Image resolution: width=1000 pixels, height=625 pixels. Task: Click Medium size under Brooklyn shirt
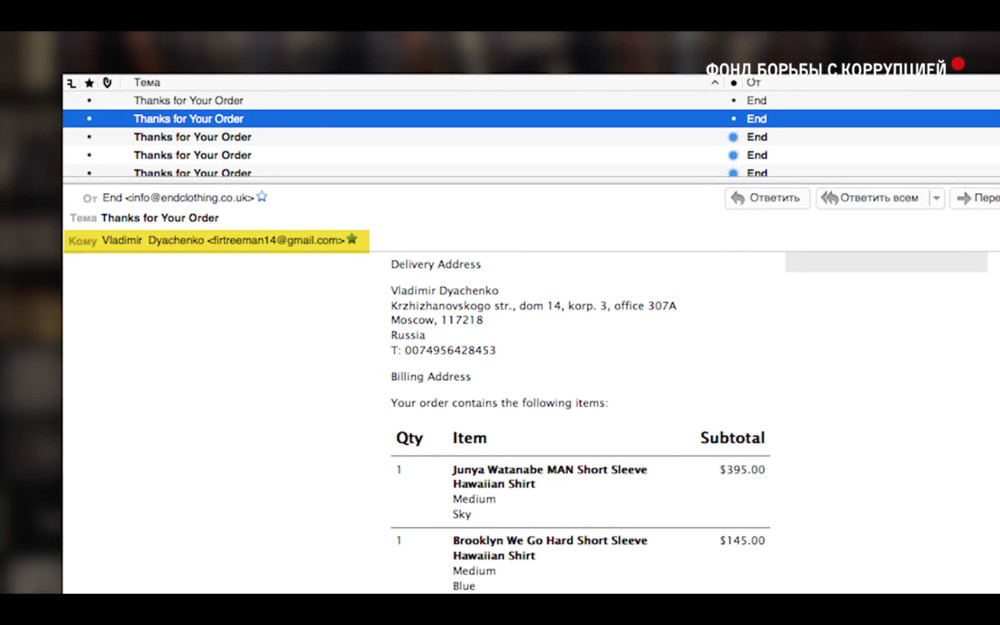click(x=474, y=571)
